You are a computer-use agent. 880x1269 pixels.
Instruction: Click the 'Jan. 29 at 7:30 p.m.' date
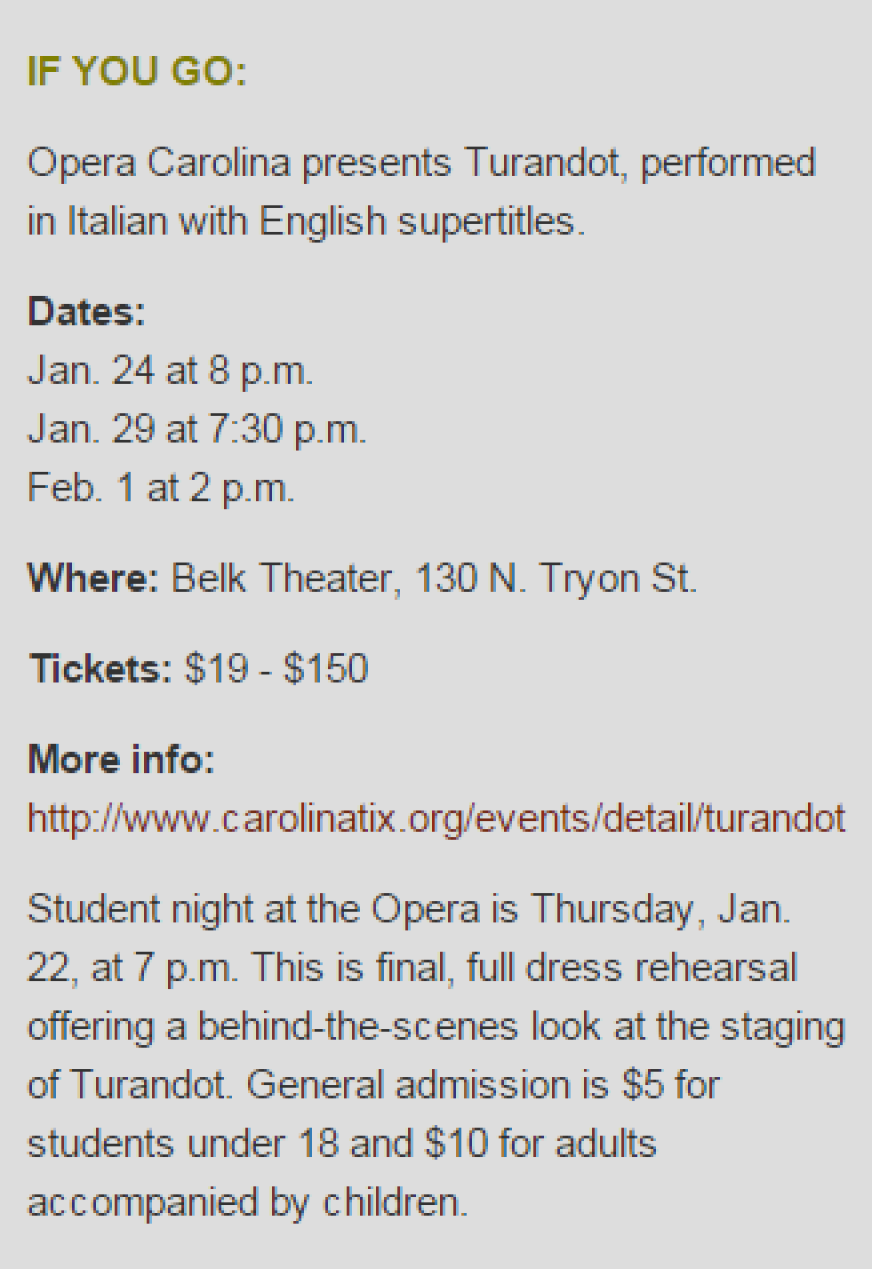pos(197,430)
